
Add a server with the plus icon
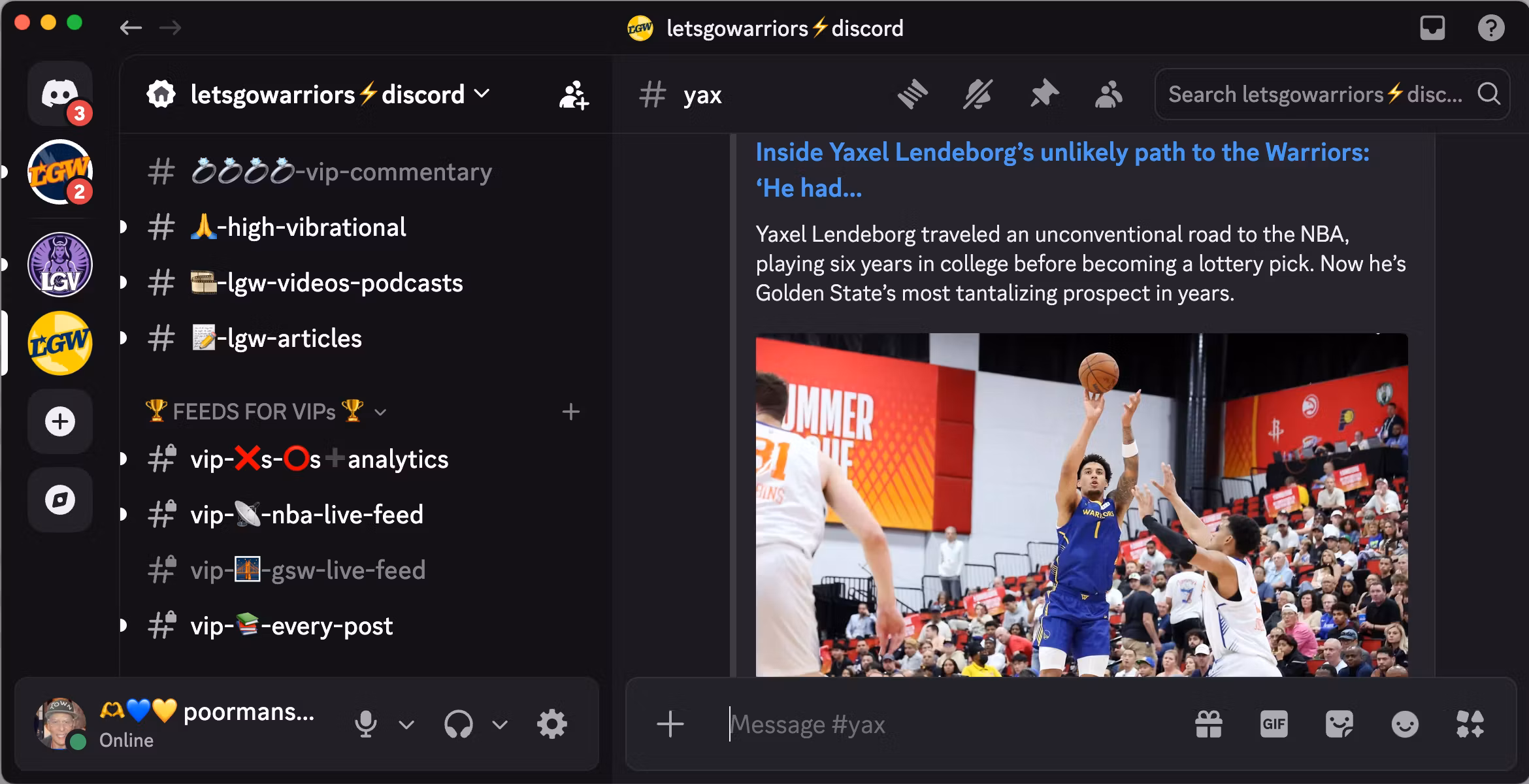click(60, 421)
